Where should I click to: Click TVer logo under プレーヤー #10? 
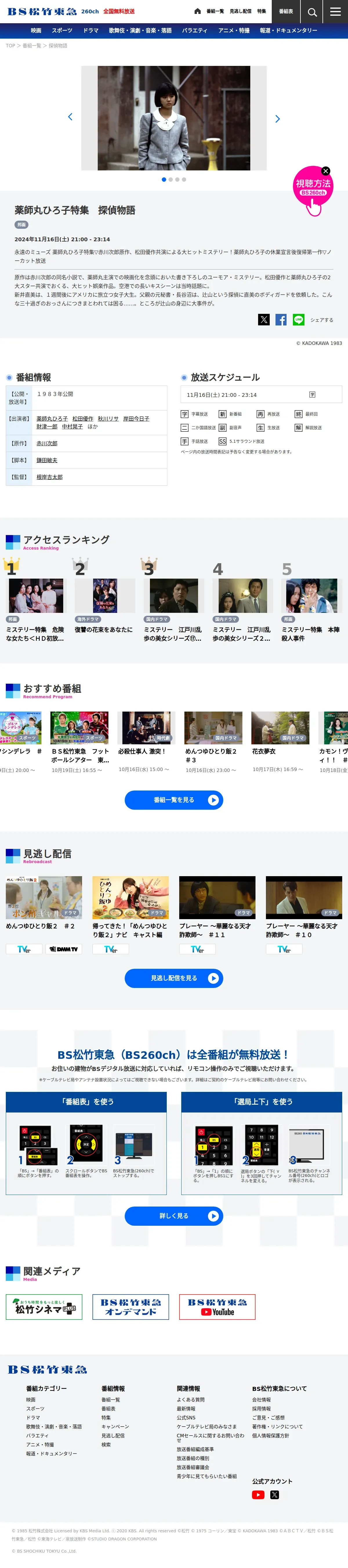284,949
